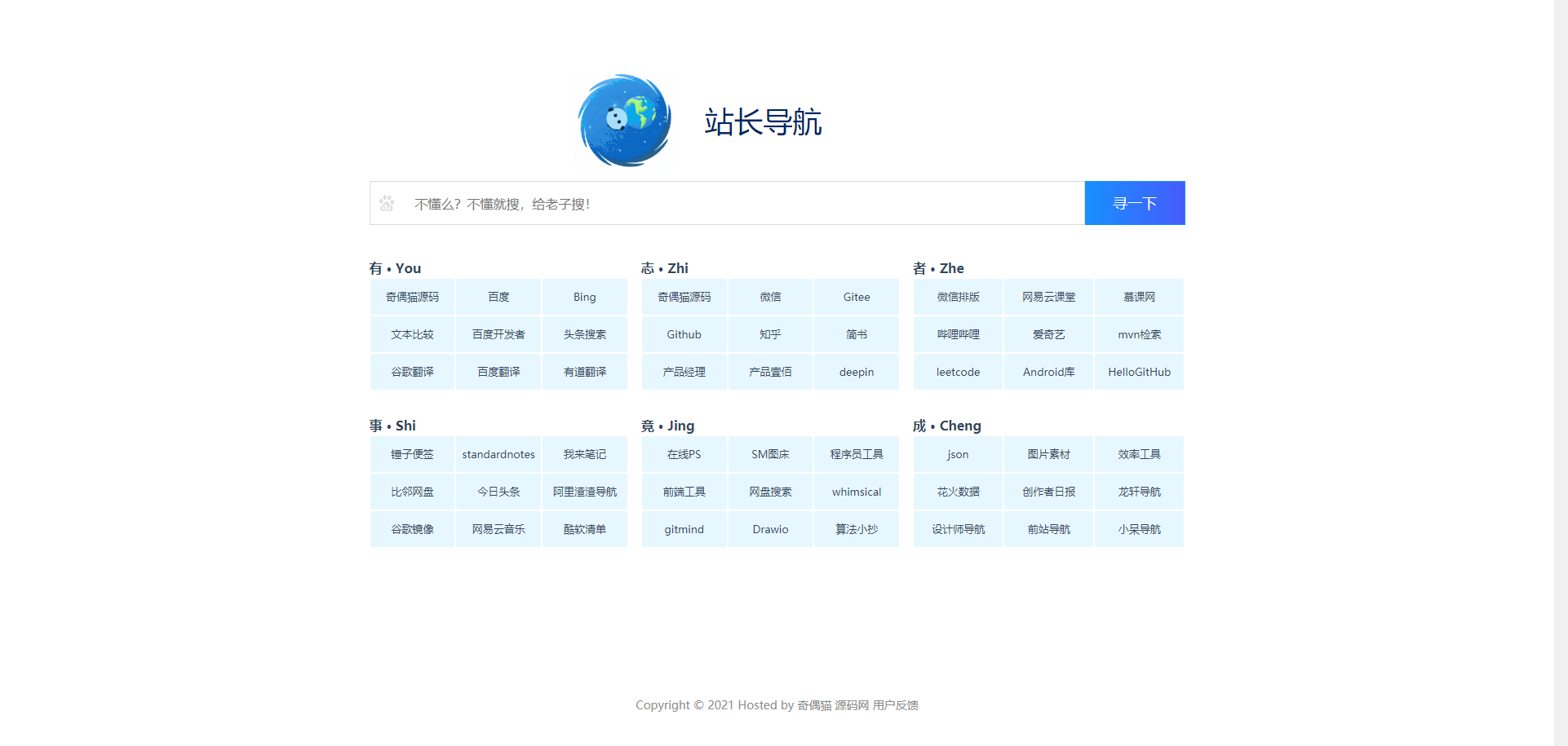The image size is (1568, 746).
Task: Open the 谷歌翻译 link
Action: click(413, 372)
